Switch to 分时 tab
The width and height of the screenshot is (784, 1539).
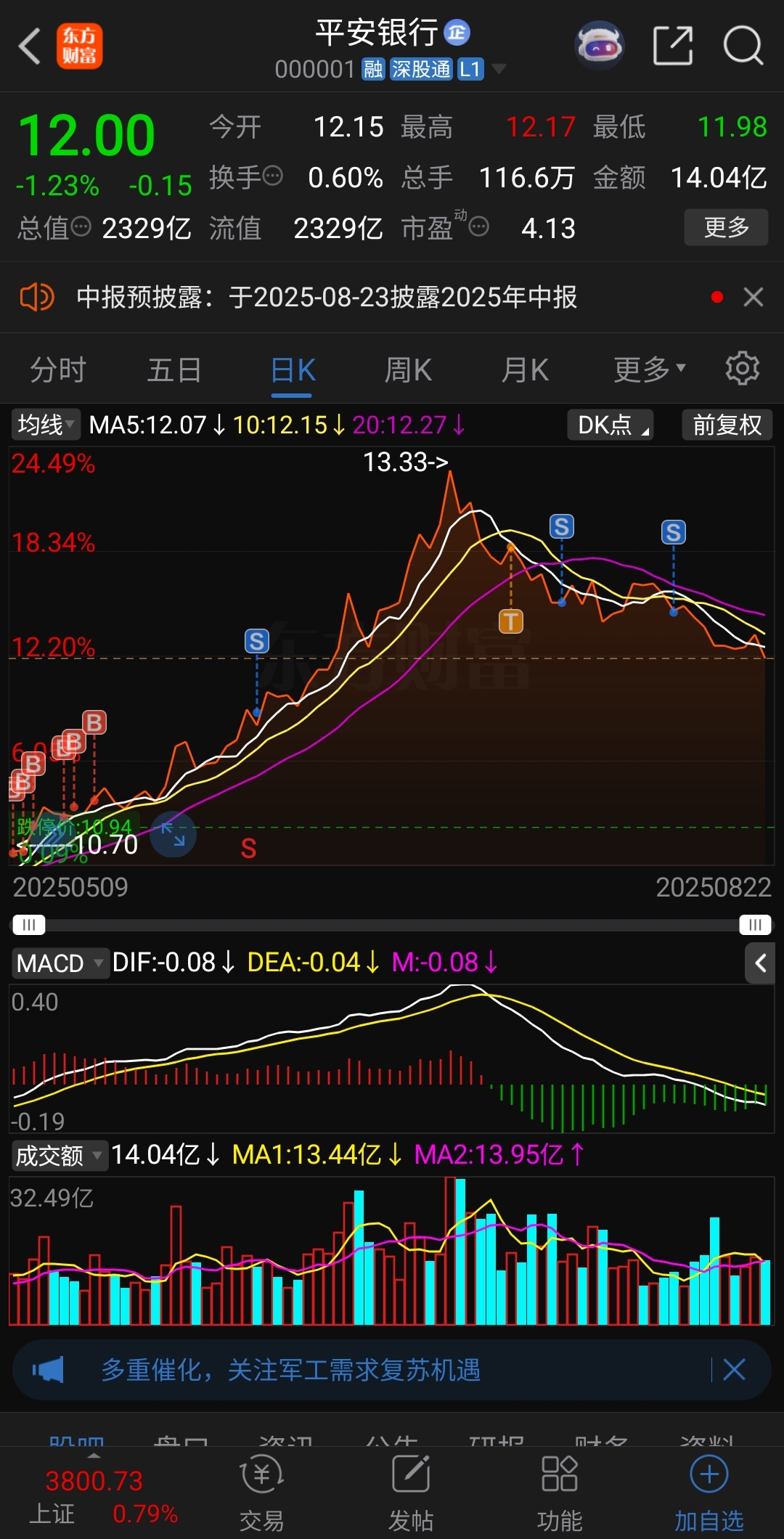[x=58, y=370]
